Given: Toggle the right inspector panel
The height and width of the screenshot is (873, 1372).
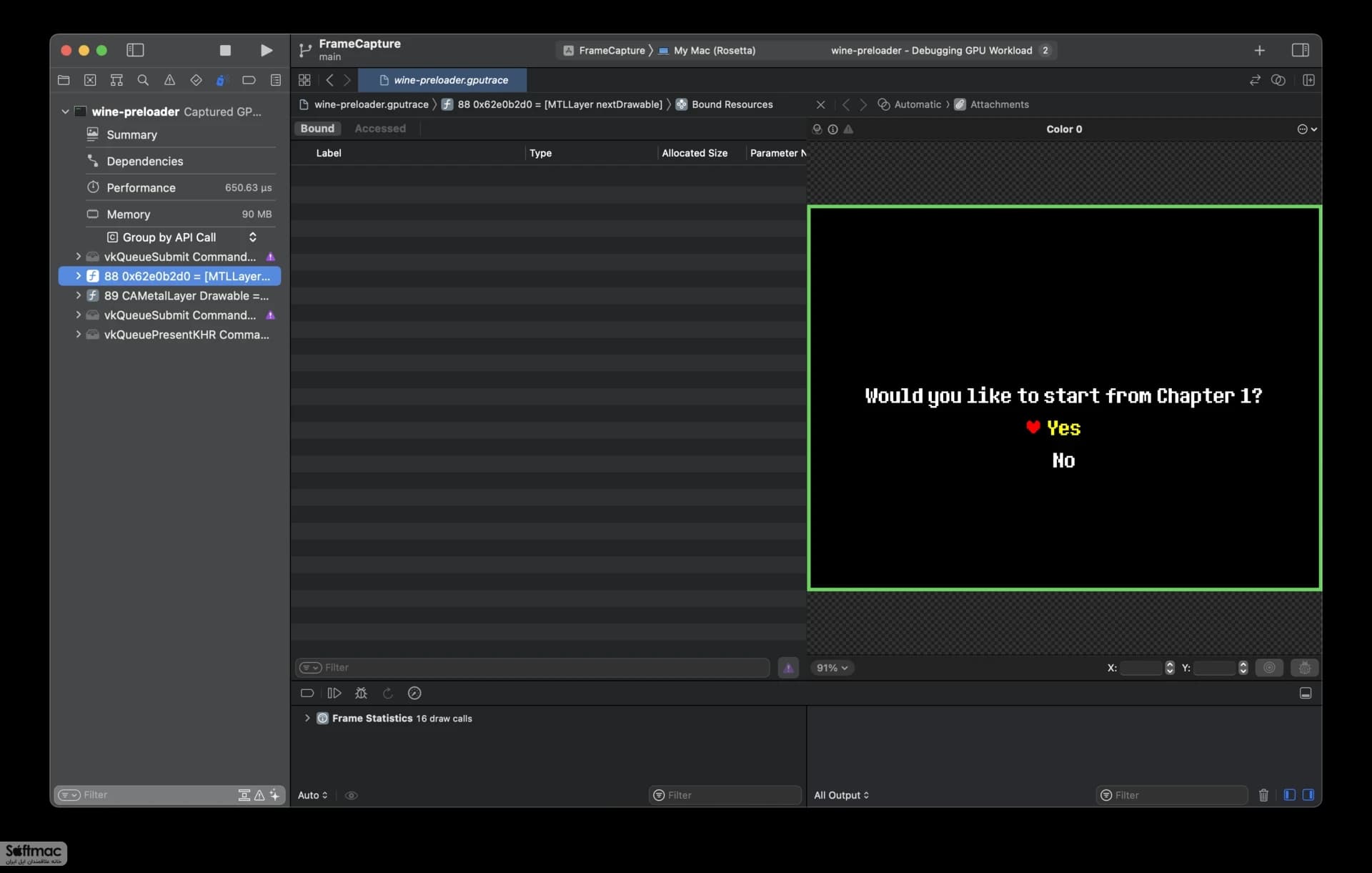Looking at the screenshot, I should [1301, 50].
